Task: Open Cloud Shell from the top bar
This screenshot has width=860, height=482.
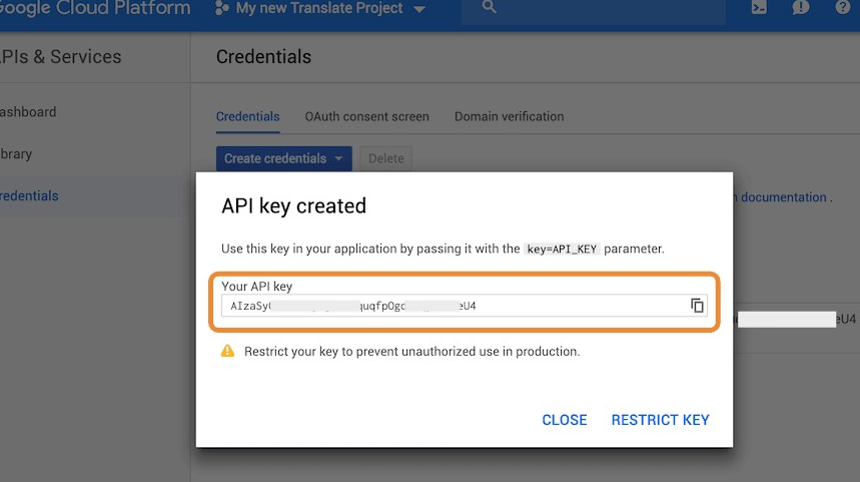Action: (759, 8)
